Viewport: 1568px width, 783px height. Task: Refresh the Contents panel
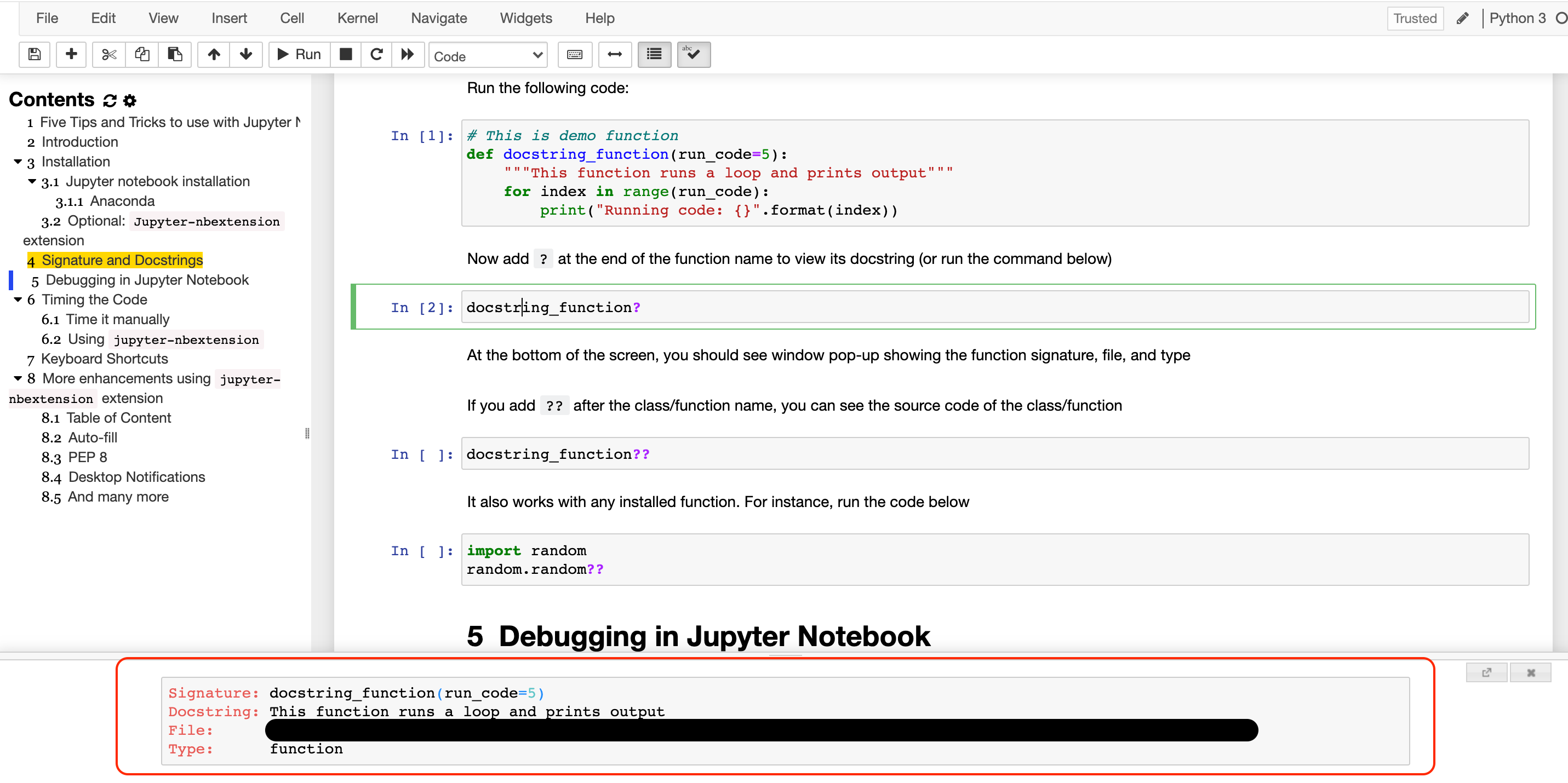click(109, 100)
